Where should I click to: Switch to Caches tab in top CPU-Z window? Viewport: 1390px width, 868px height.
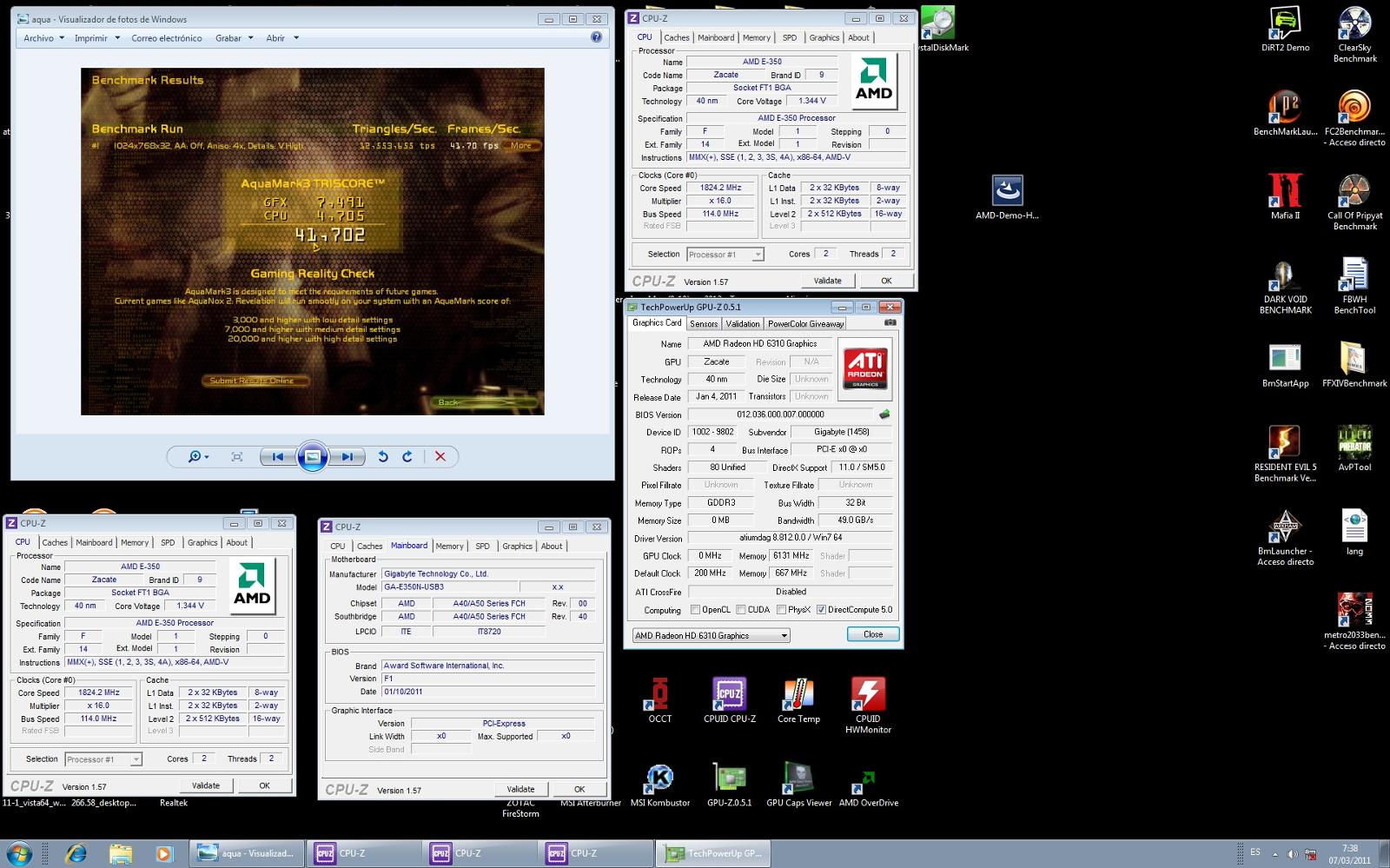676,37
